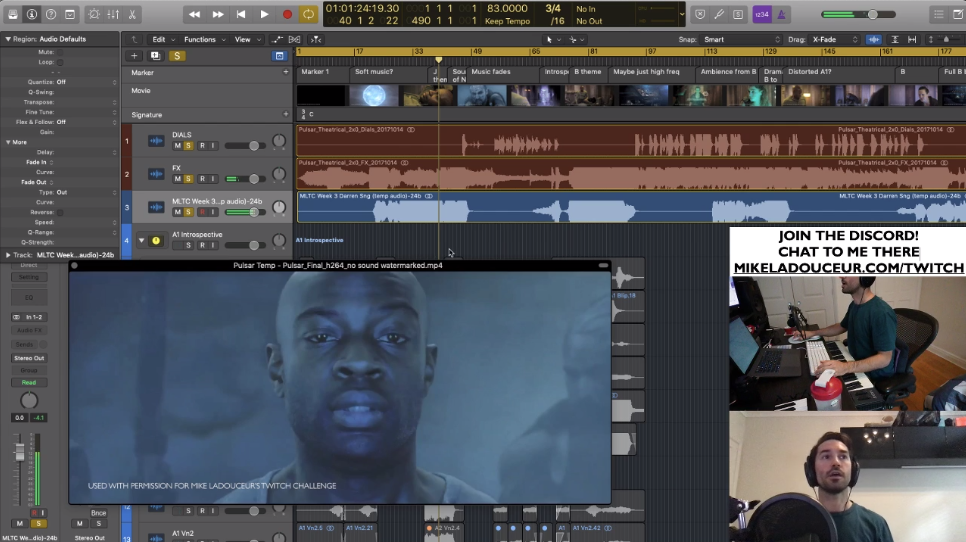
Task: Turn the DIALS track pan knob
Action: [x=279, y=141]
